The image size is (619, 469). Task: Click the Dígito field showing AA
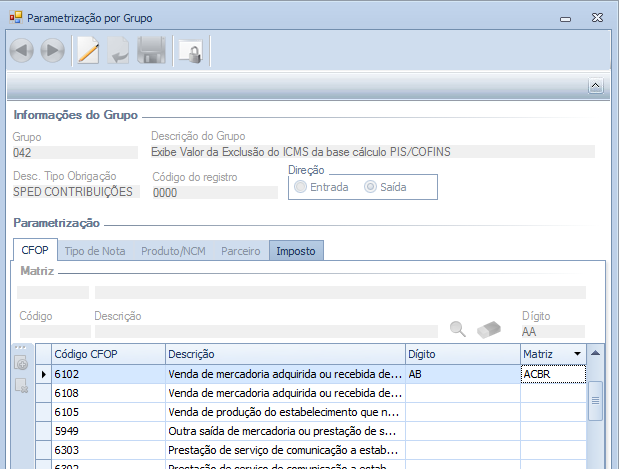(x=553, y=332)
